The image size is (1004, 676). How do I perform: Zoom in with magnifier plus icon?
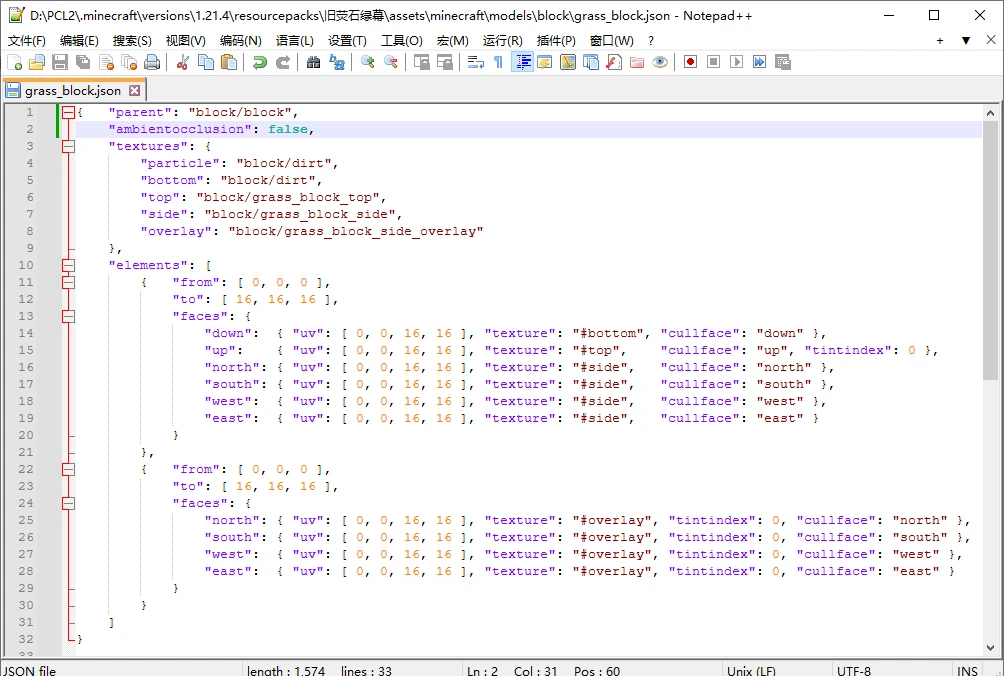point(368,62)
